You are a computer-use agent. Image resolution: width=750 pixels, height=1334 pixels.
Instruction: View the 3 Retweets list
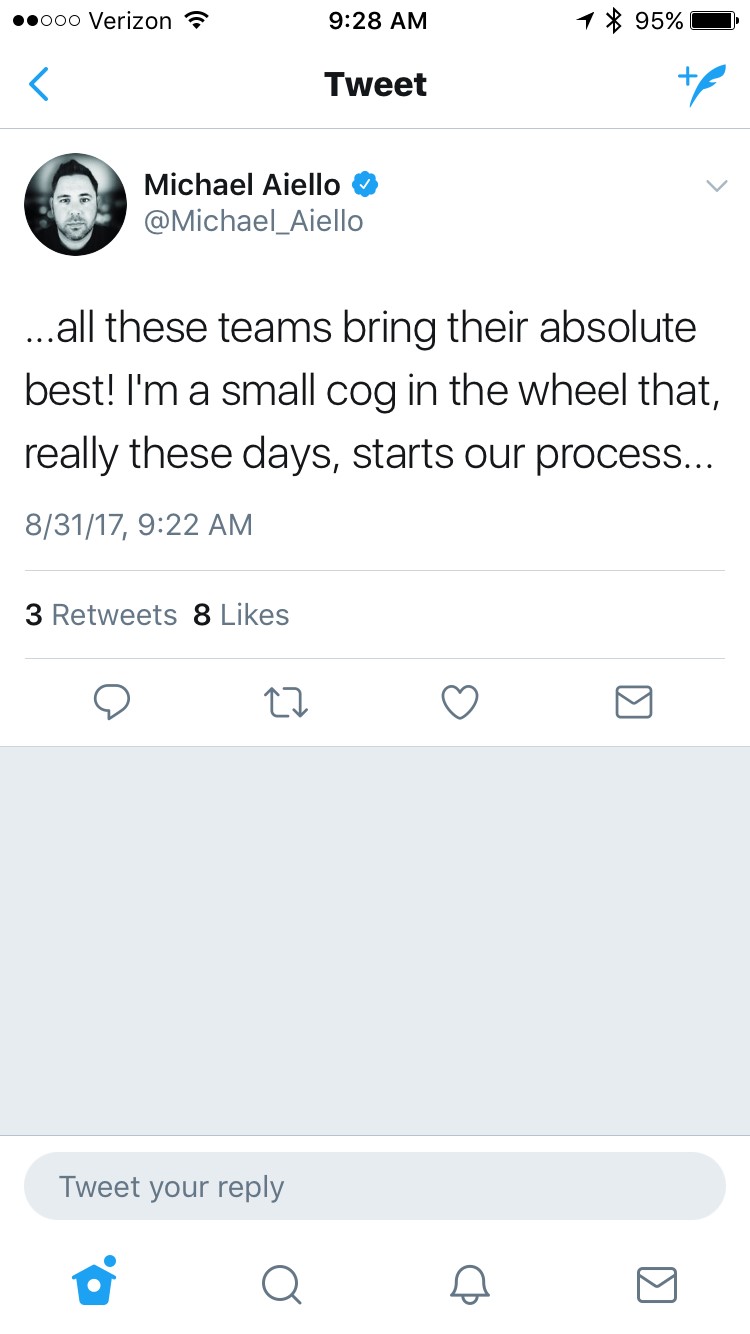coord(101,615)
